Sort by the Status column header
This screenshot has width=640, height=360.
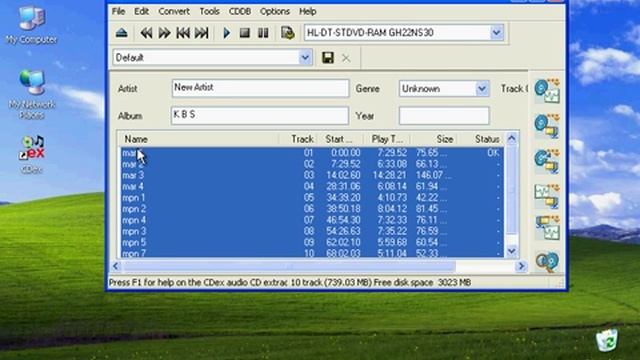481,139
